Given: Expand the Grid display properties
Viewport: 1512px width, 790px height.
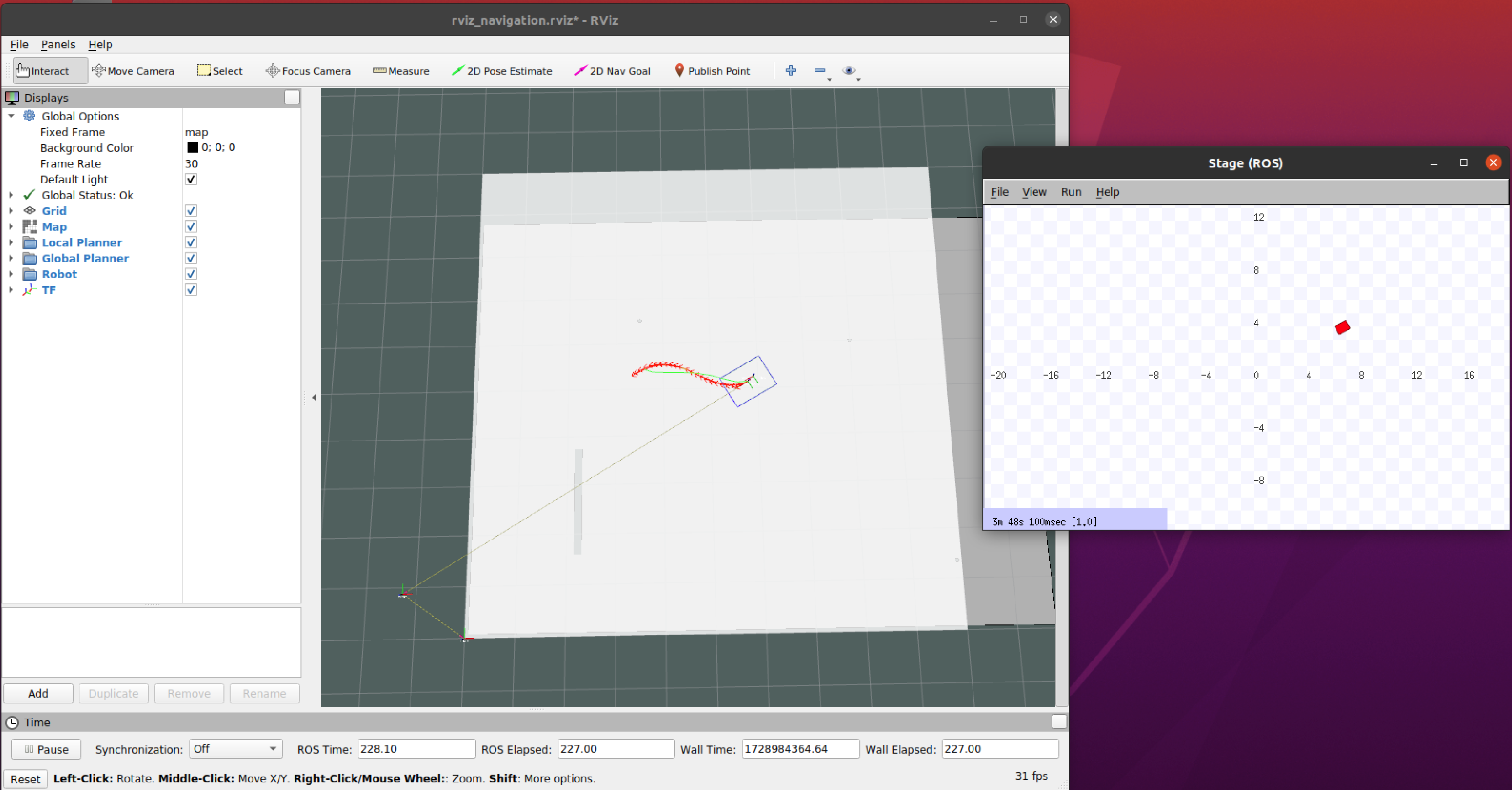Looking at the screenshot, I should coord(11,211).
